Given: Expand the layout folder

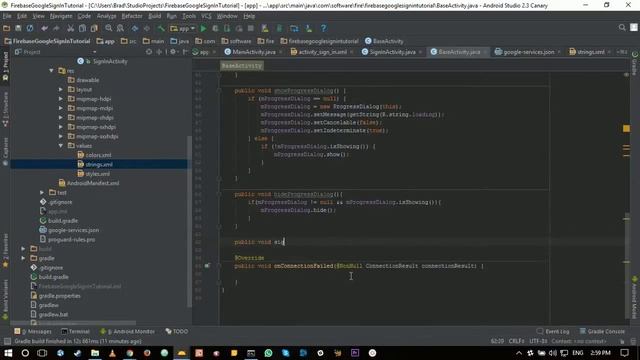Looking at the screenshot, I should click(61, 89).
